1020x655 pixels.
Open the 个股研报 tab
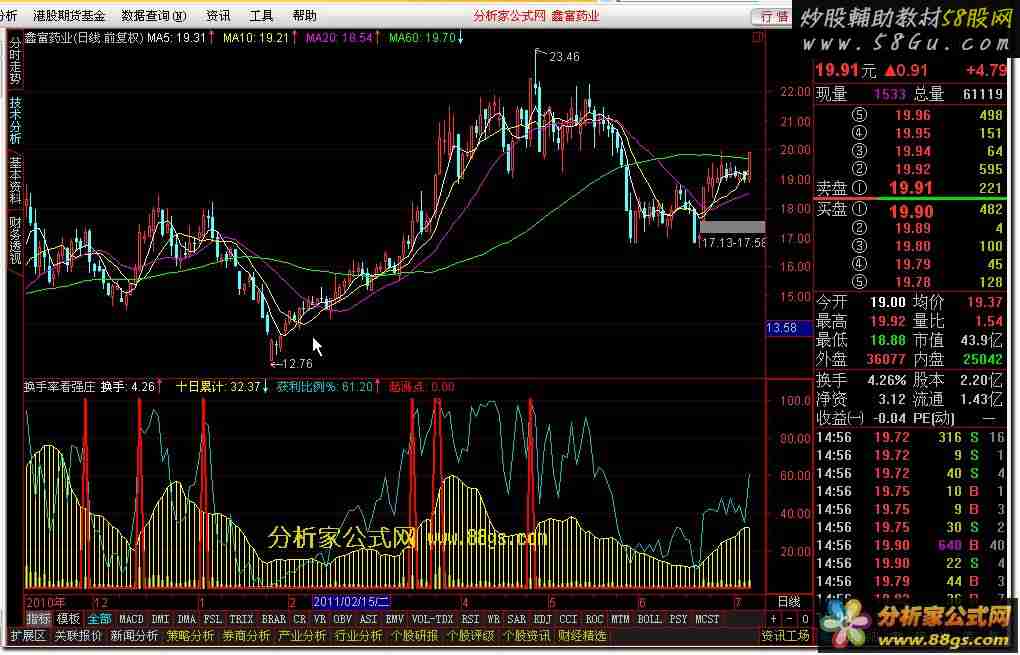414,635
